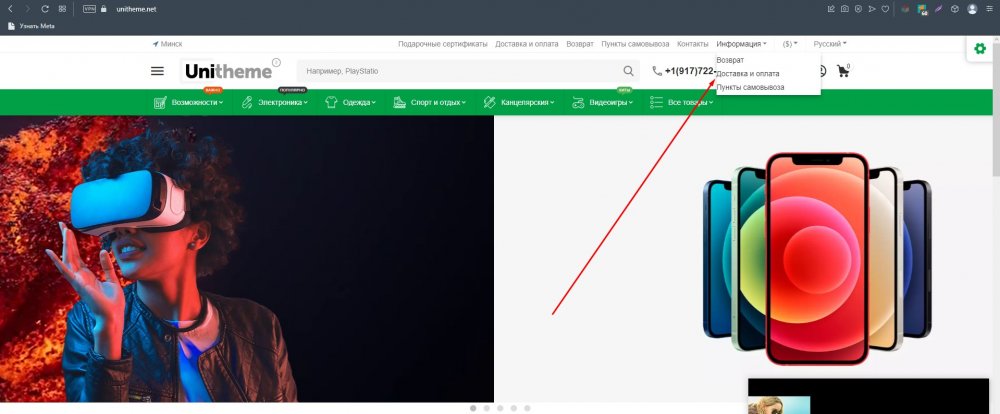This screenshot has height=414, width=1000.
Task: Click the padlock site security icon
Action: click(103, 9)
